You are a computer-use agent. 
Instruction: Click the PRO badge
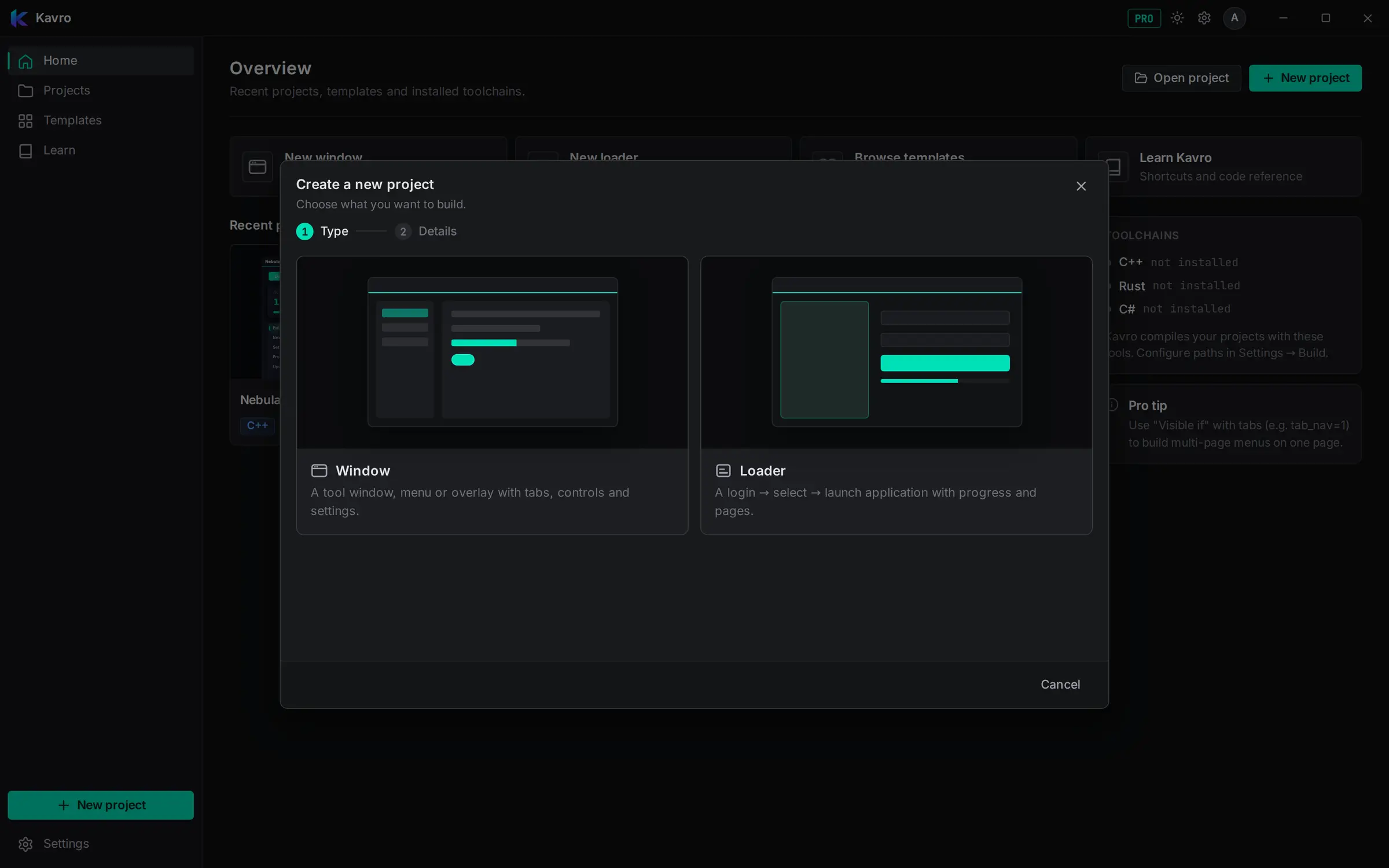pos(1144,19)
